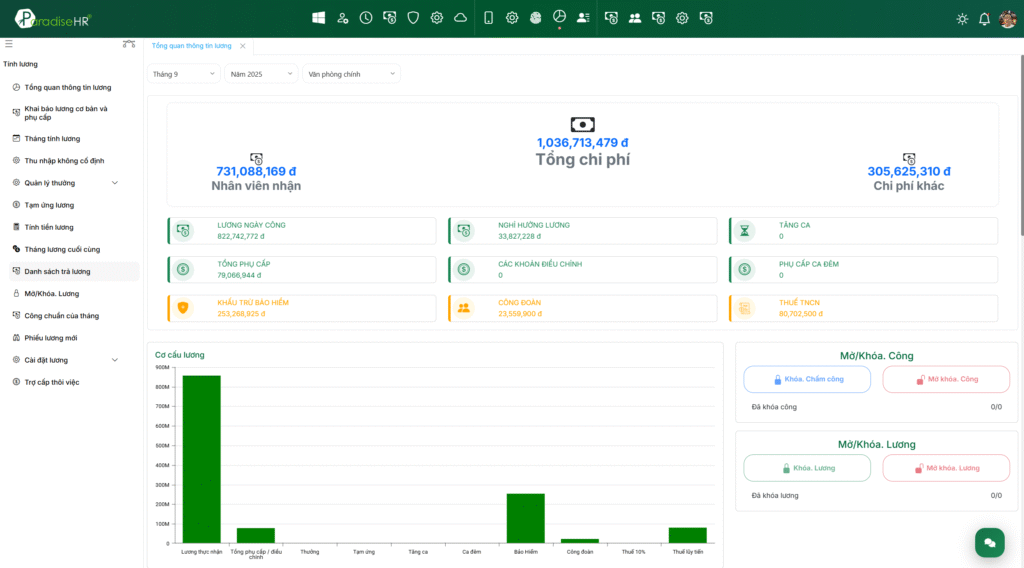Open Khai báo lương cơ bản và phụ cấp
Image resolution: width=1024 pixels, height=568 pixels.
coord(68,113)
